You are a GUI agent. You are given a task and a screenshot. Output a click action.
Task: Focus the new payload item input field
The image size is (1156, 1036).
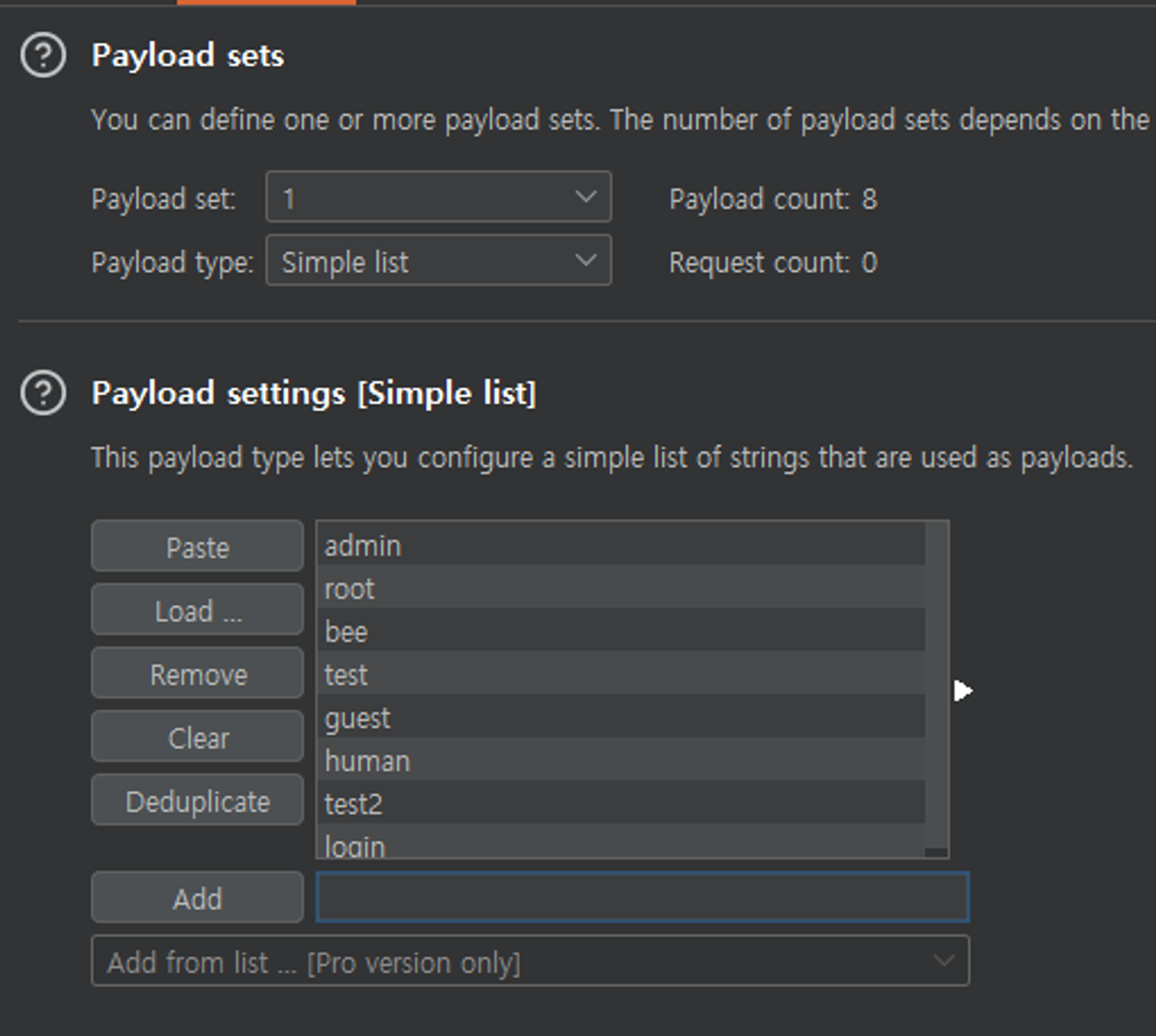tap(643, 897)
